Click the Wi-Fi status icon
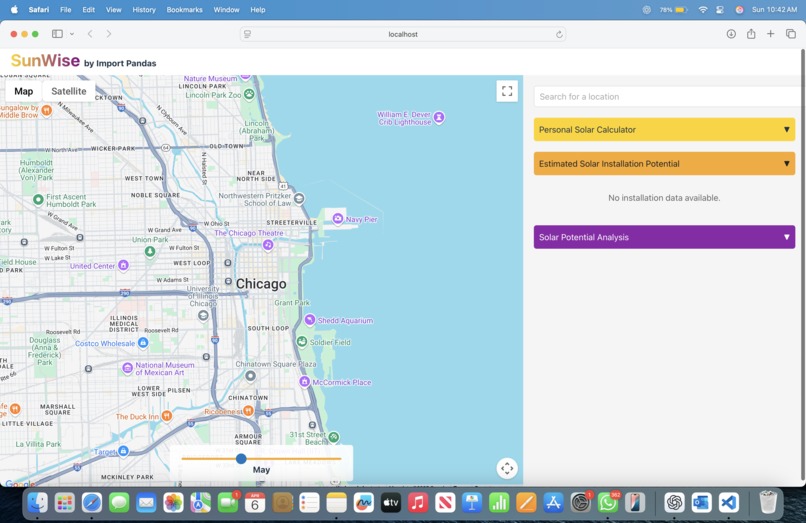This screenshot has height=523, width=806. (703, 10)
